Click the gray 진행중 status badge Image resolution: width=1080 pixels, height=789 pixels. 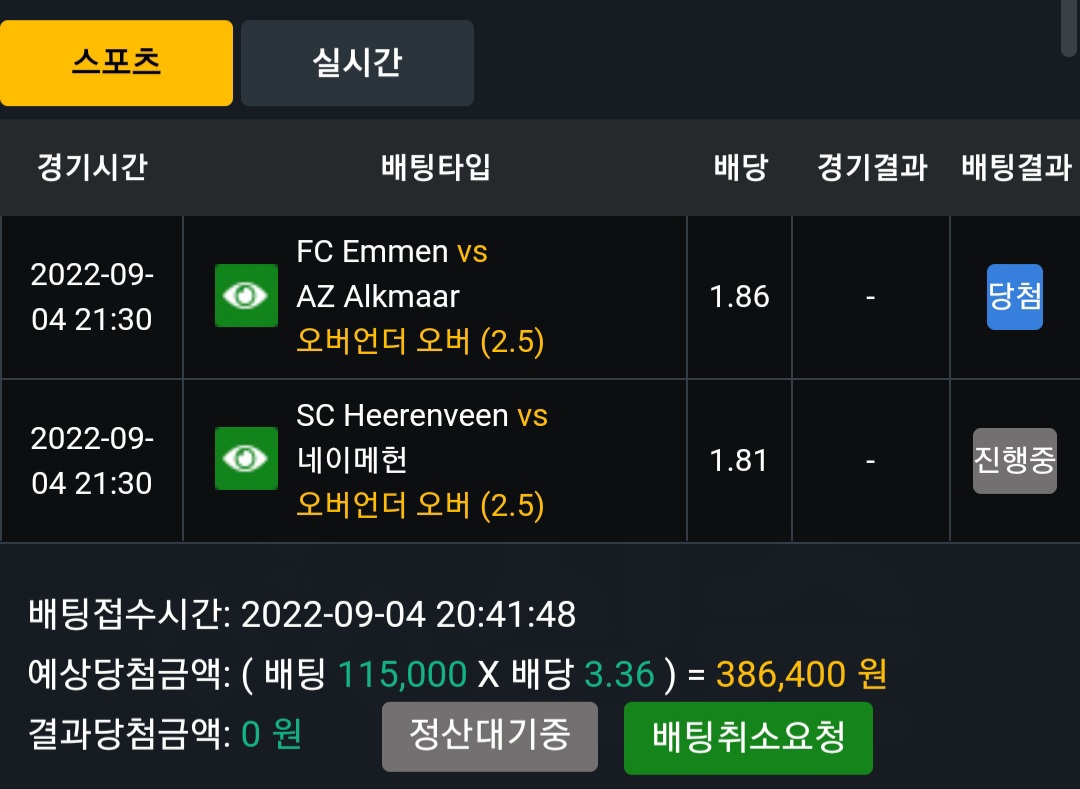(x=1015, y=460)
